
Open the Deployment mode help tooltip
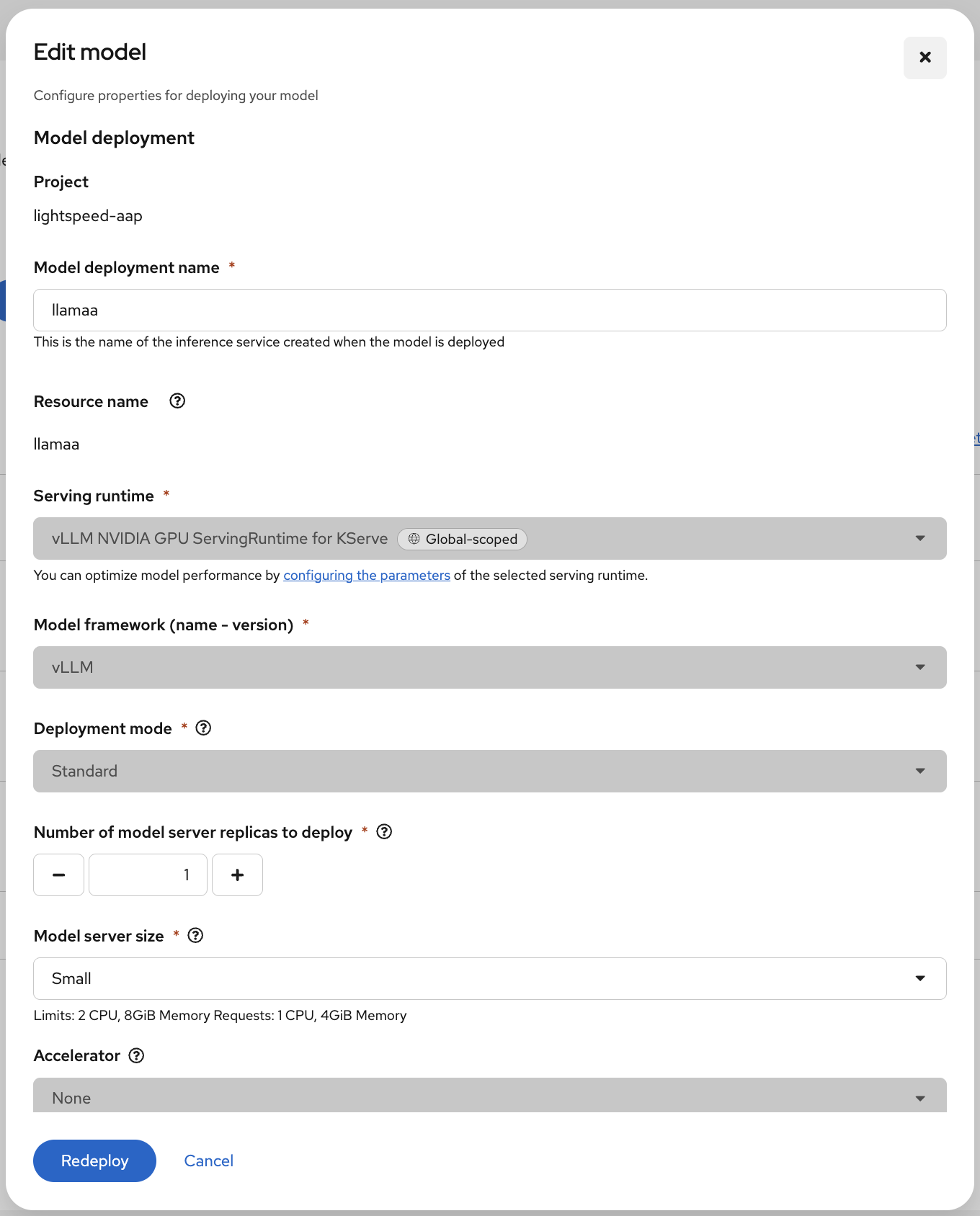(204, 728)
